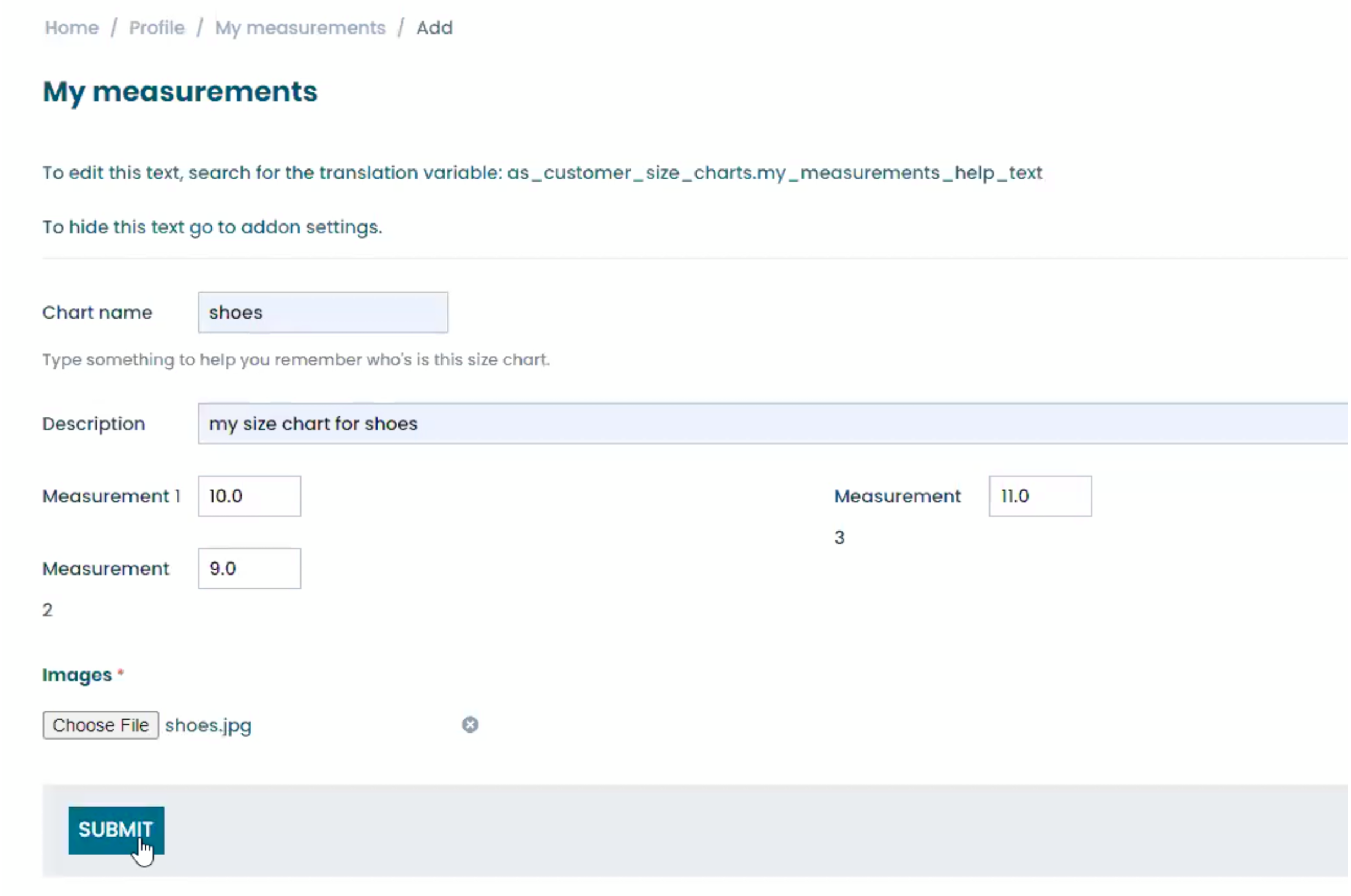Click the Description label
This screenshot has width=1351, height=896.
pos(94,424)
